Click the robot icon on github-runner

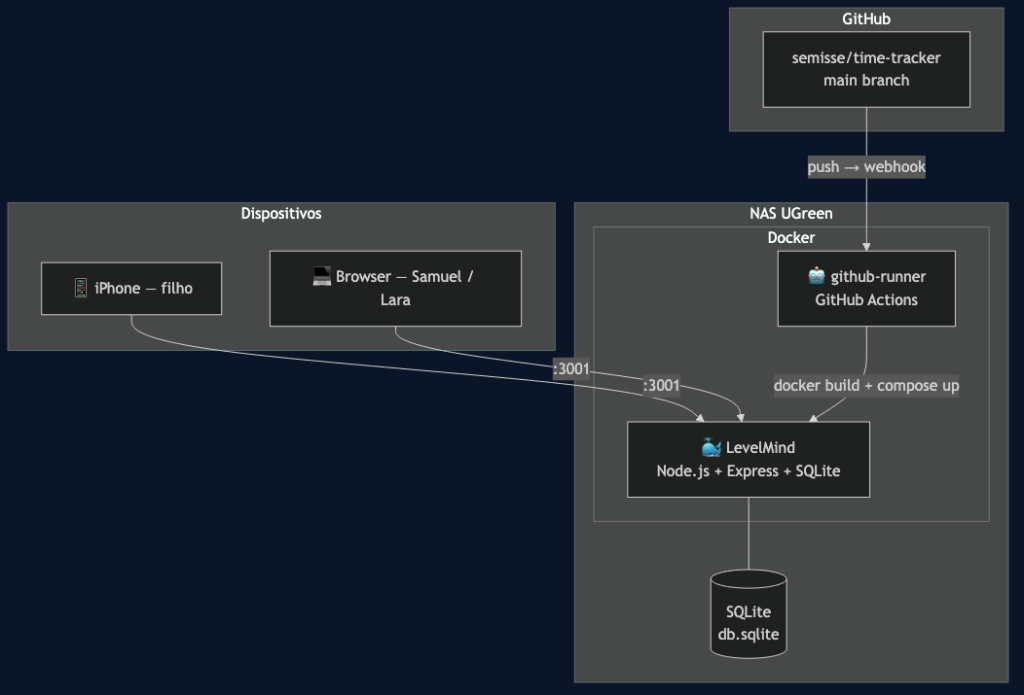pos(816,277)
